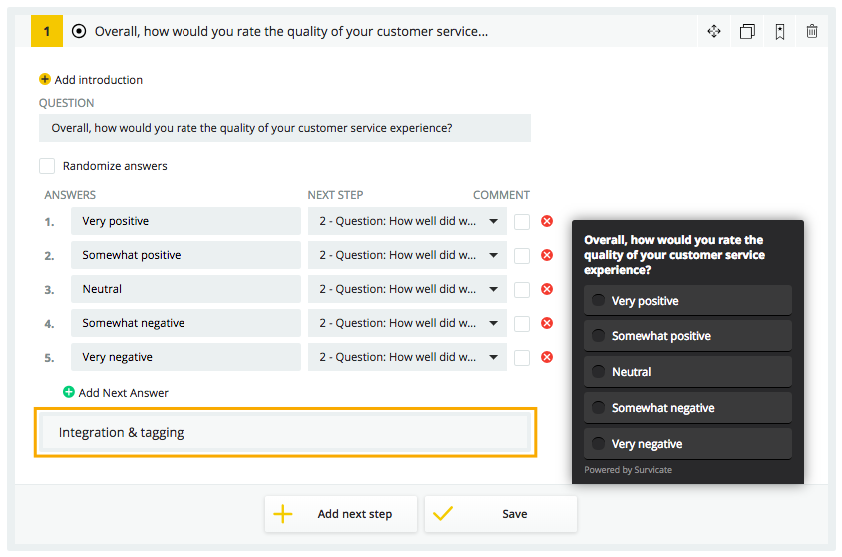Tick comment checkbox for 'Somewhat positive'
The width and height of the screenshot is (842, 557).
coord(522,256)
